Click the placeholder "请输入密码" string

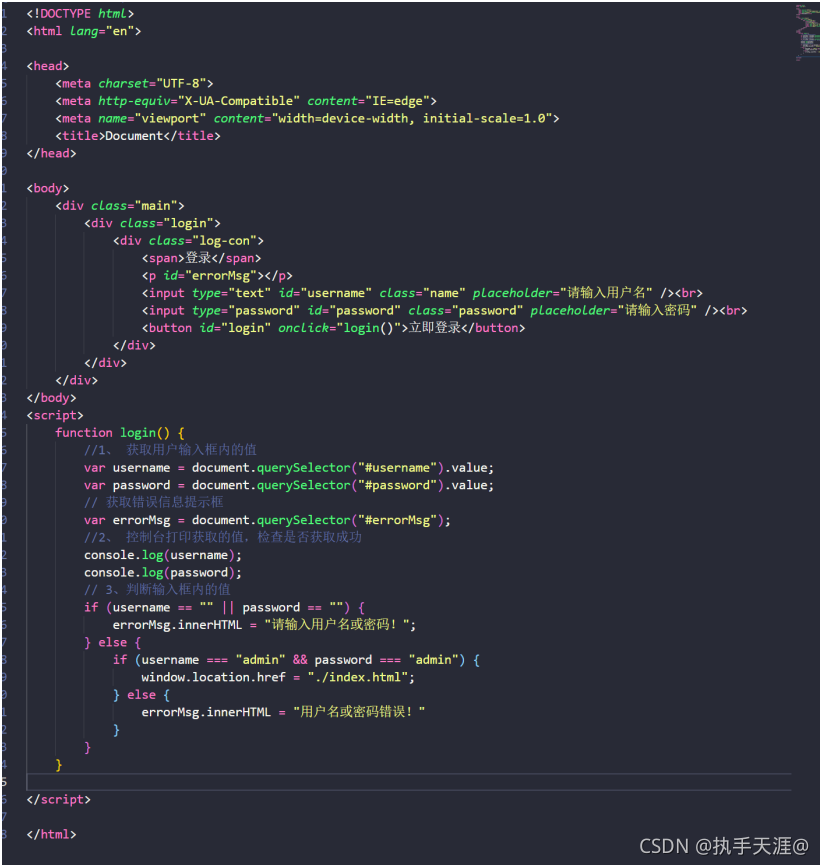click(657, 311)
